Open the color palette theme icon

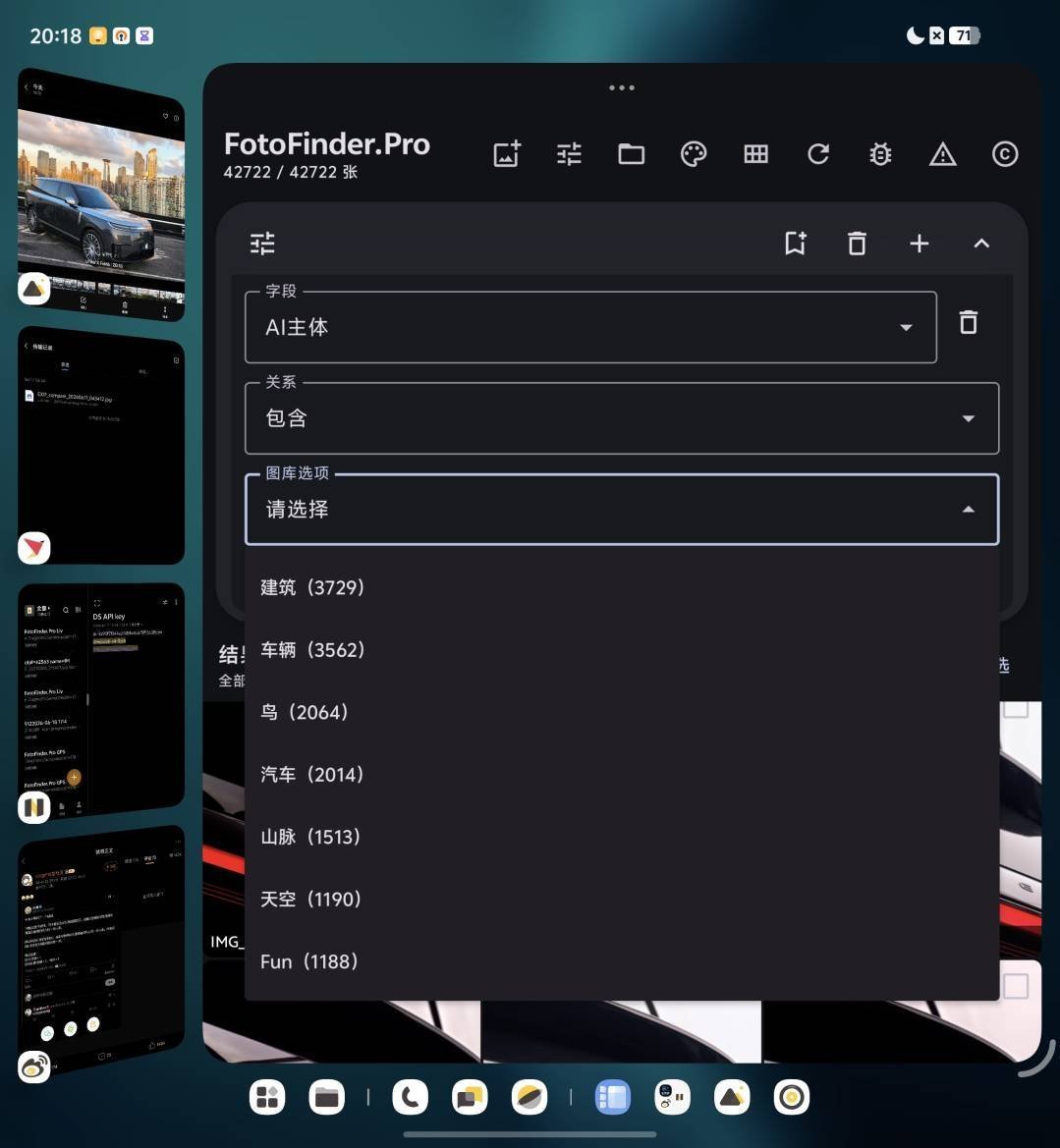694,154
